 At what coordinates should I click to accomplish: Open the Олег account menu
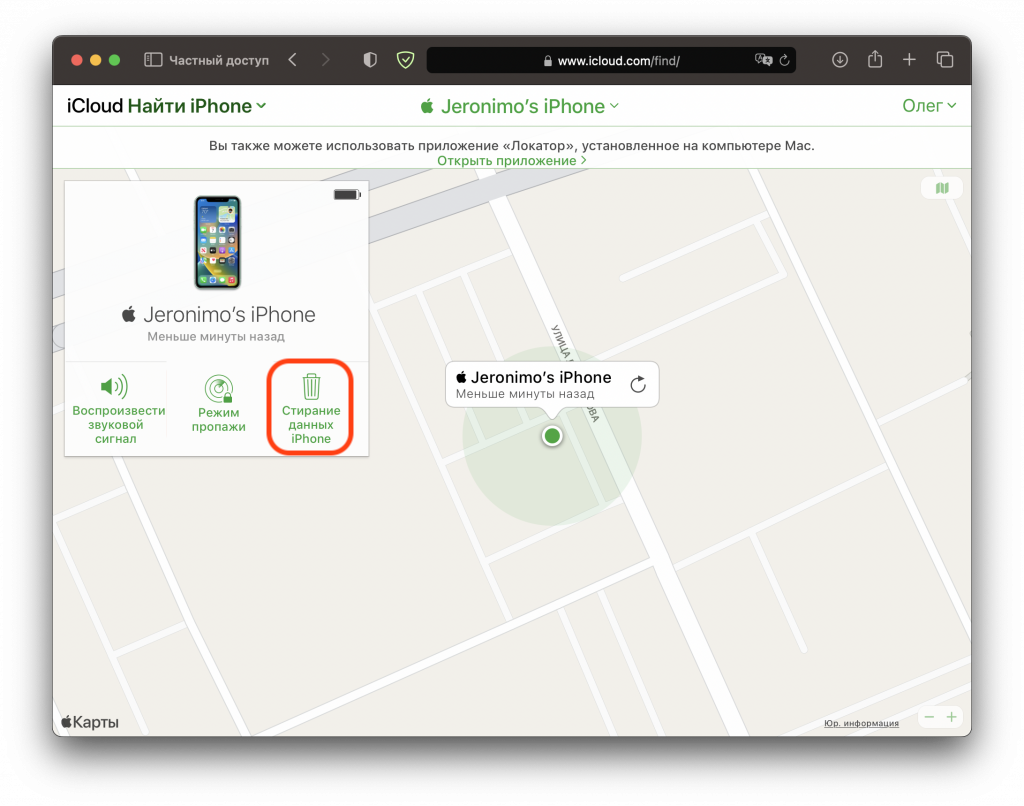(x=929, y=106)
